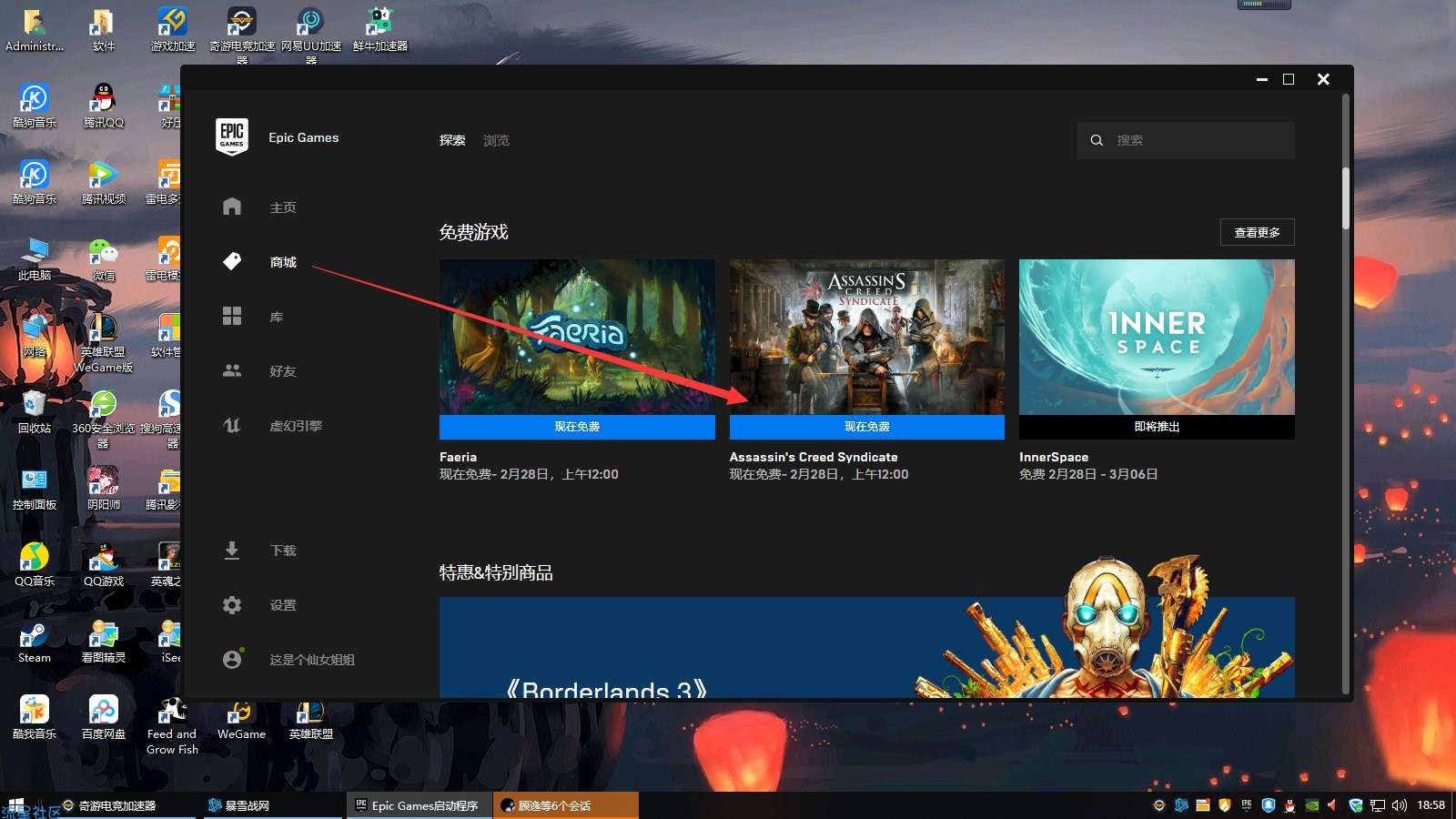Switch to the 探索 tab
The height and width of the screenshot is (819, 1456).
(452, 140)
